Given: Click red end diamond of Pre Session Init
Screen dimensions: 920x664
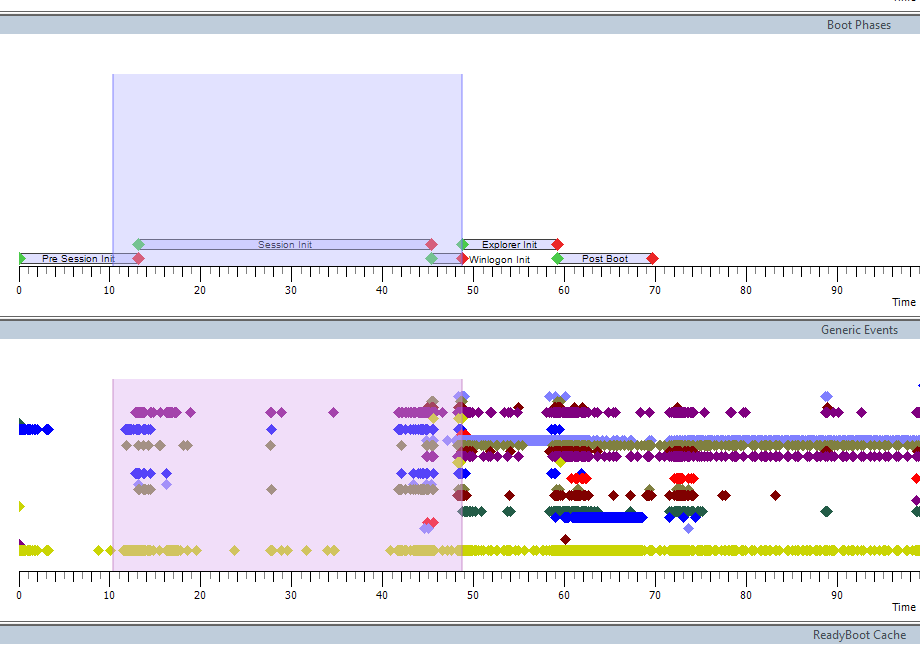Looking at the screenshot, I should click(138, 259).
